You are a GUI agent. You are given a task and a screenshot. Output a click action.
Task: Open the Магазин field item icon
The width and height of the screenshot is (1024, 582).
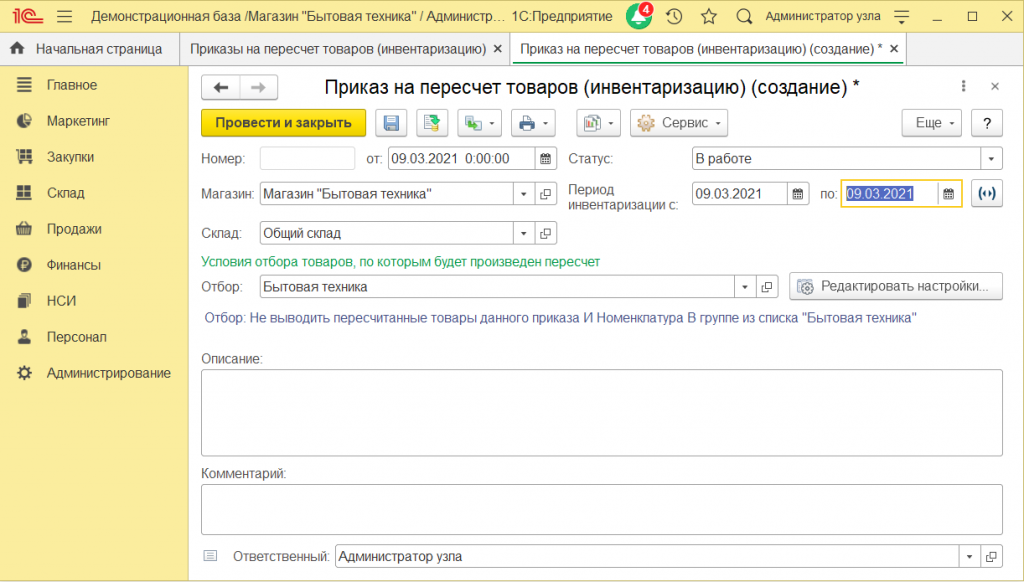[x=545, y=194]
